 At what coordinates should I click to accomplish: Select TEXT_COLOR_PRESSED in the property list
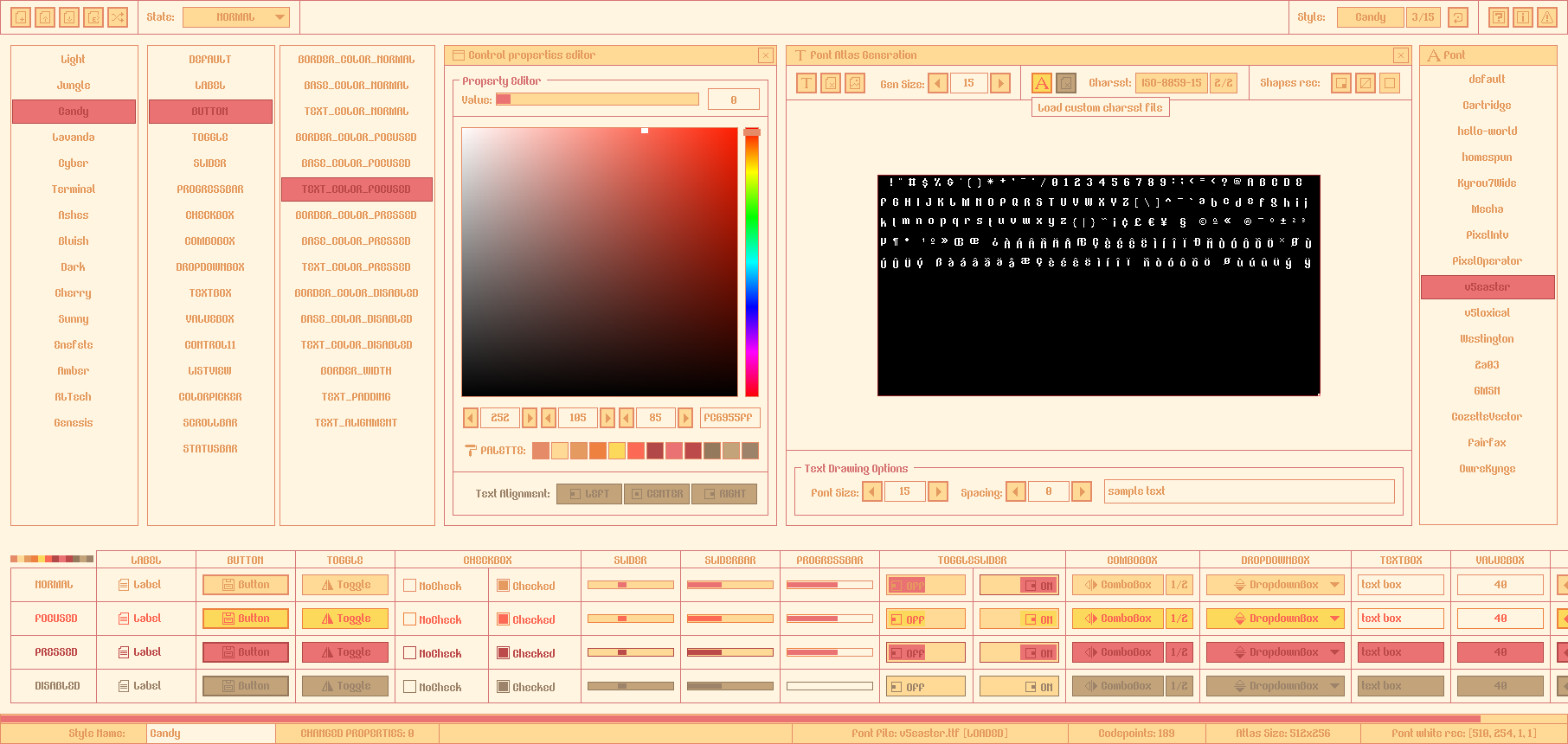(x=356, y=267)
